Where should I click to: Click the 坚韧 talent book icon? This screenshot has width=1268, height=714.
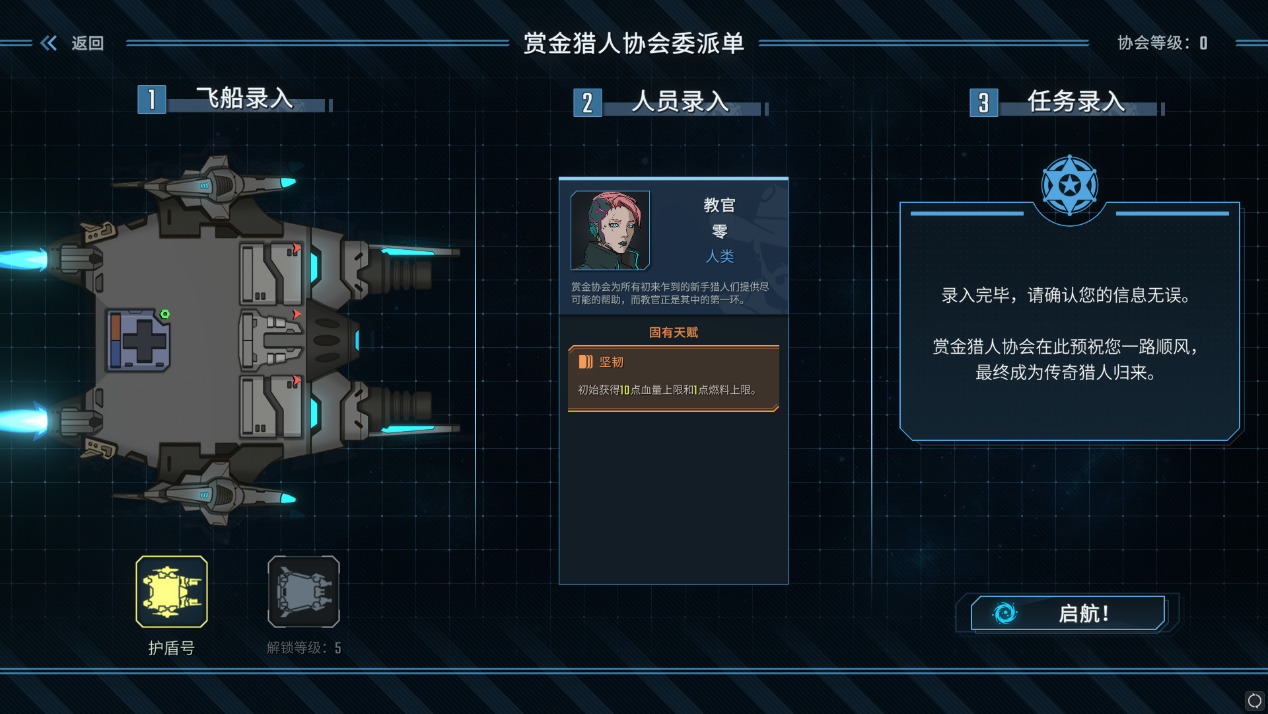coord(586,362)
